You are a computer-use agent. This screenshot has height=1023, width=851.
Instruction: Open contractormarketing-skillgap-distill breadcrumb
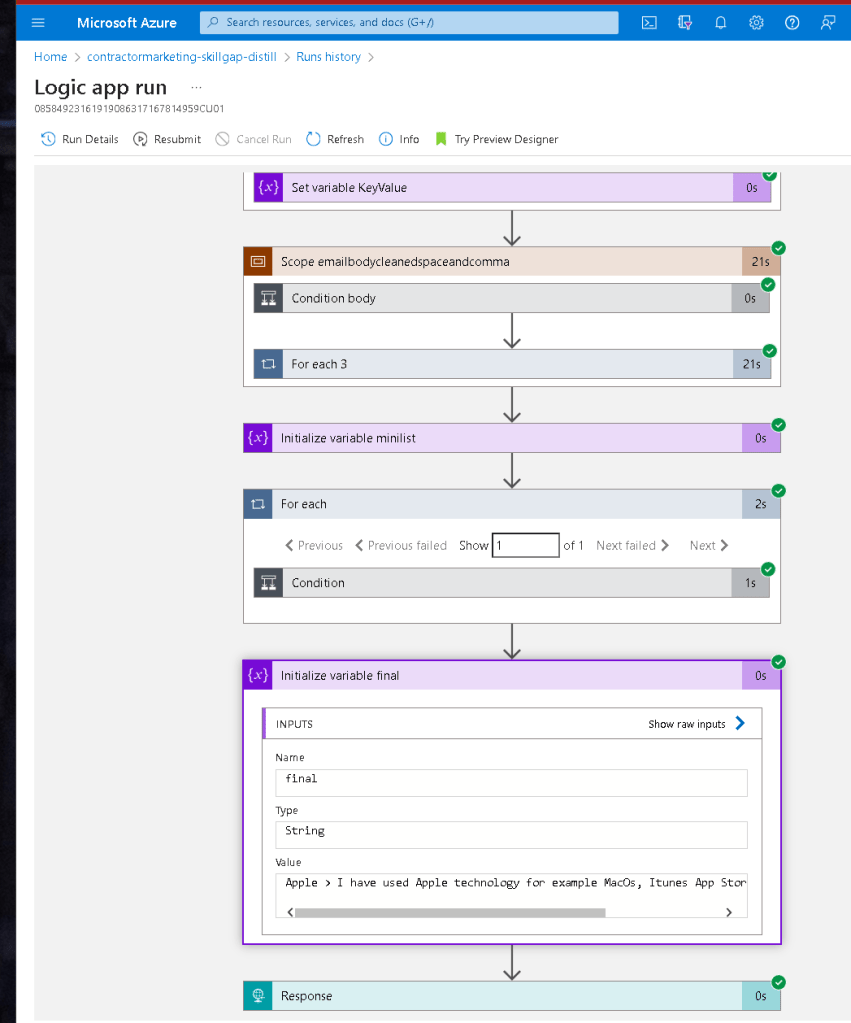click(x=182, y=57)
